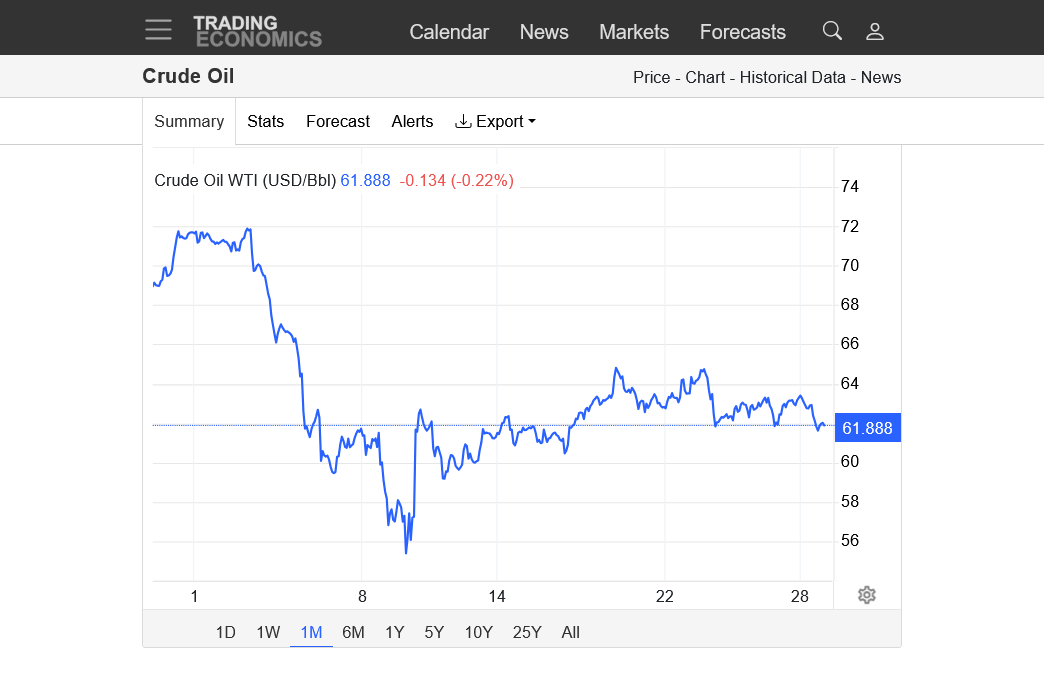Show All historical data range
This screenshot has width=1044, height=681.
[570, 632]
